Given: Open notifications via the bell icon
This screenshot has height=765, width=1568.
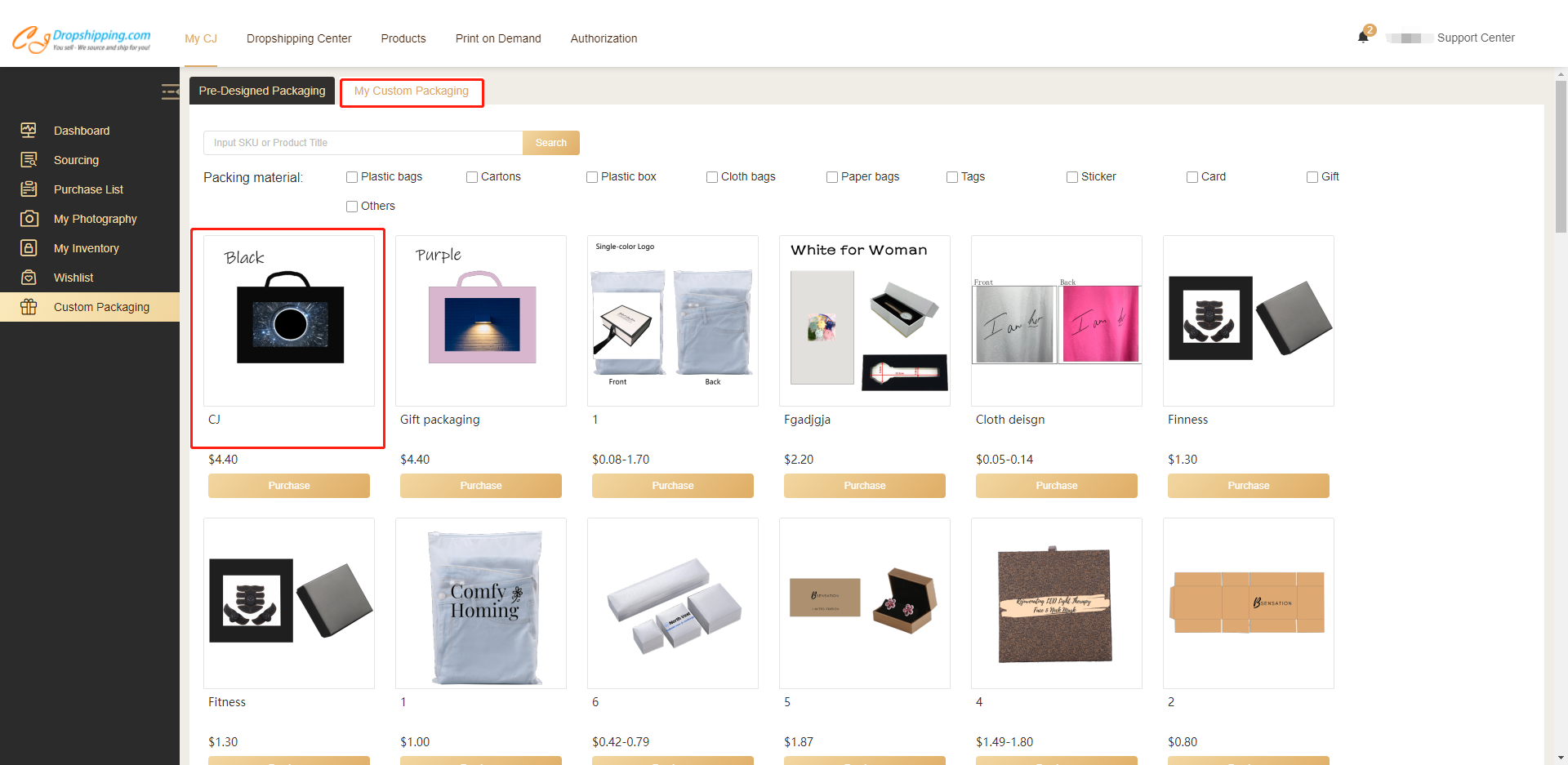Looking at the screenshot, I should 1362,36.
